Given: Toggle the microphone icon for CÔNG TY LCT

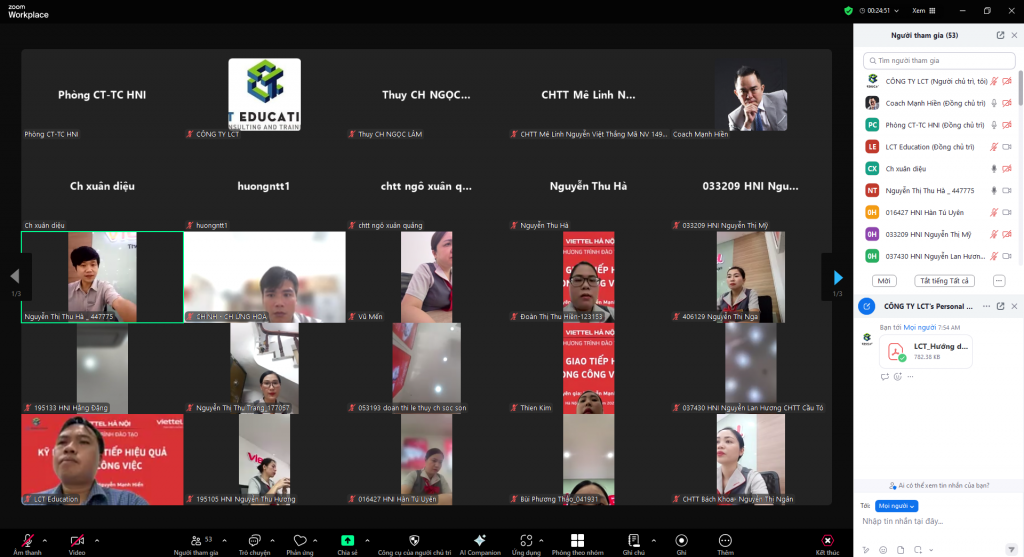Looking at the screenshot, I should pos(994,82).
